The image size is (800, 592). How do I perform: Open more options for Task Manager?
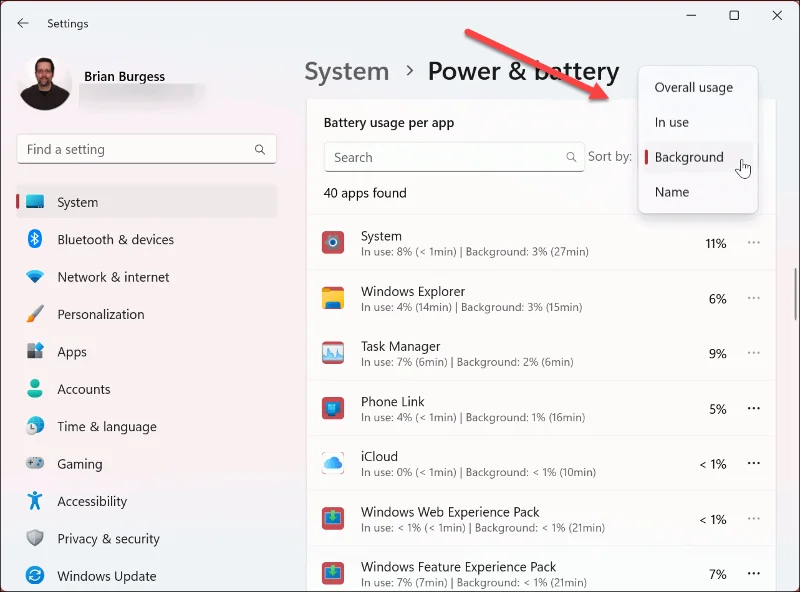[x=754, y=353]
